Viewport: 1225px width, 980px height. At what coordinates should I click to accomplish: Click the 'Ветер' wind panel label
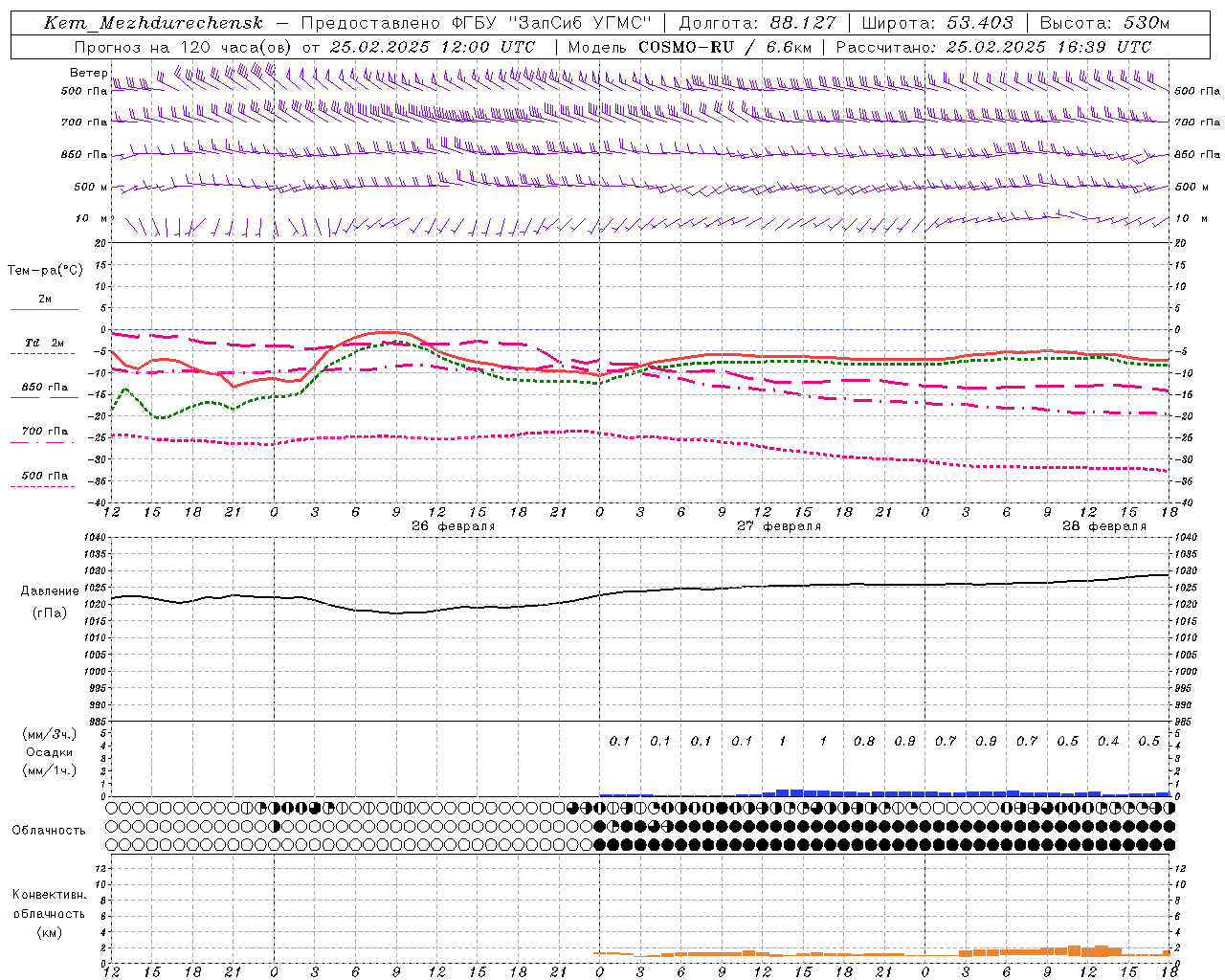tap(89, 73)
